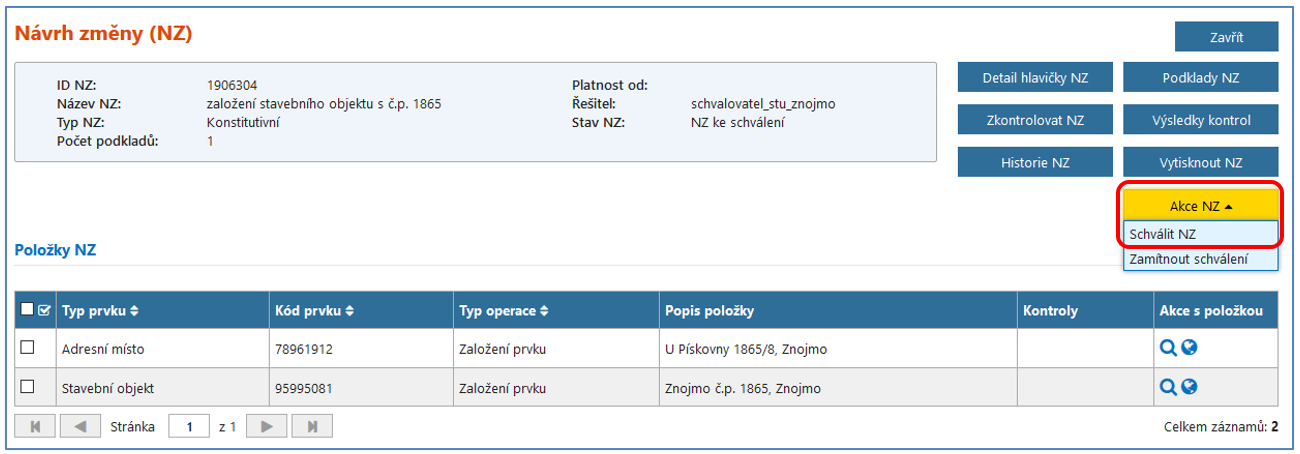Tick the checkbox for Adresní místo row
This screenshot has height=454, width=1300.
point(28,347)
